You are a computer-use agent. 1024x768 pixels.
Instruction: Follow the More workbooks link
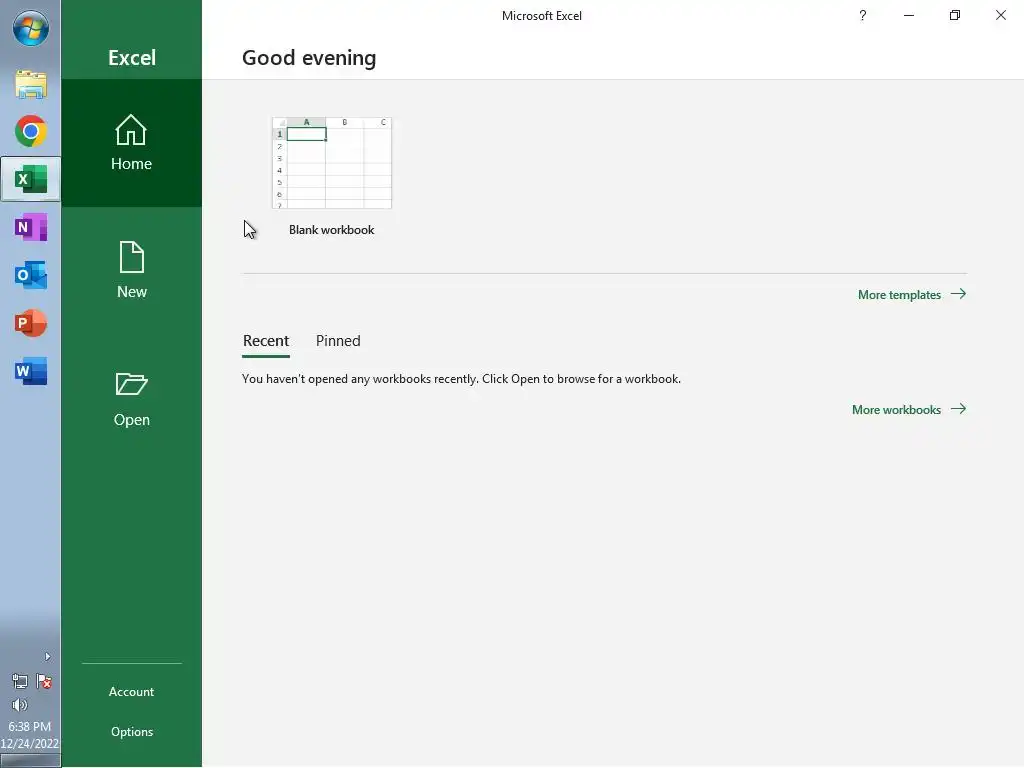click(x=909, y=409)
